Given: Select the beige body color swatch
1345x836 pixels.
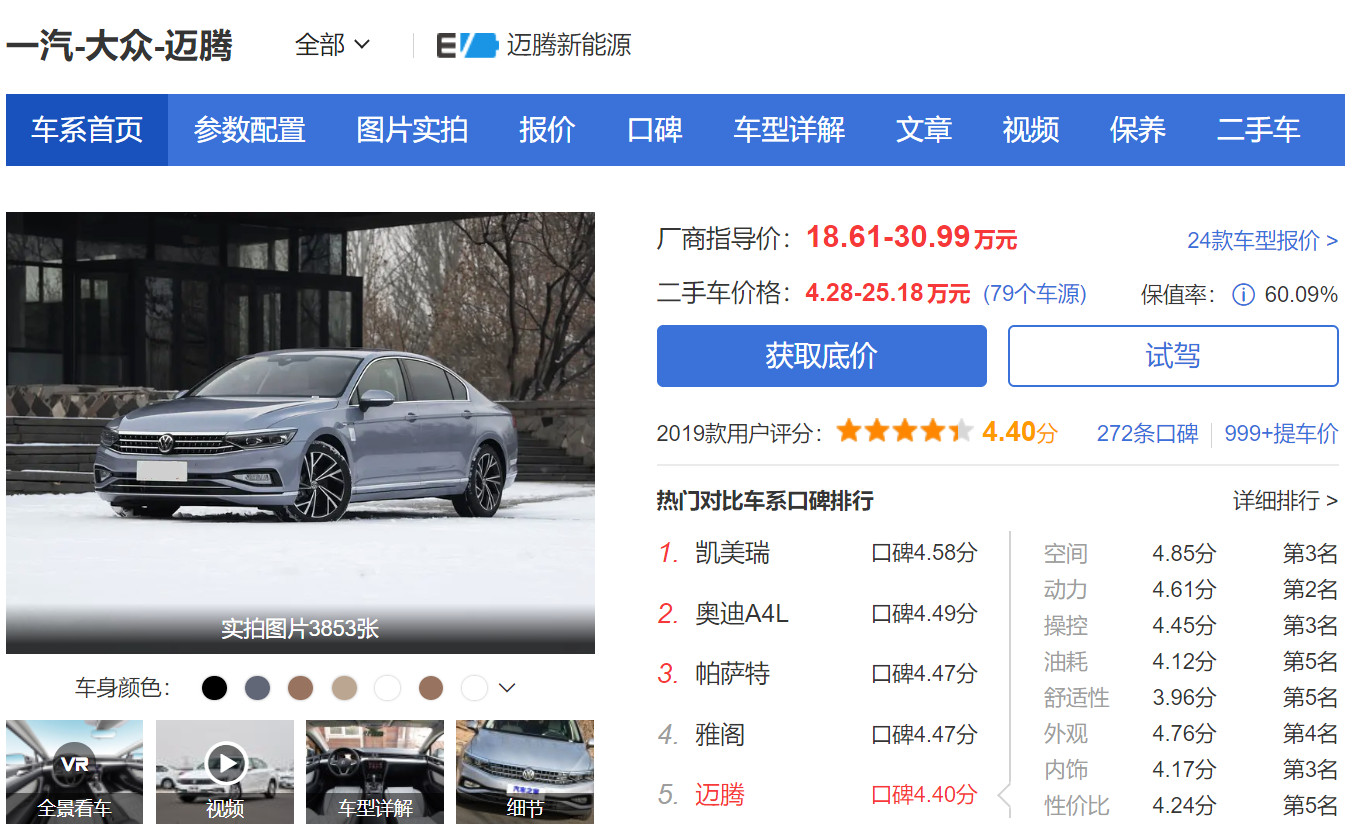Looking at the screenshot, I should [x=344, y=688].
